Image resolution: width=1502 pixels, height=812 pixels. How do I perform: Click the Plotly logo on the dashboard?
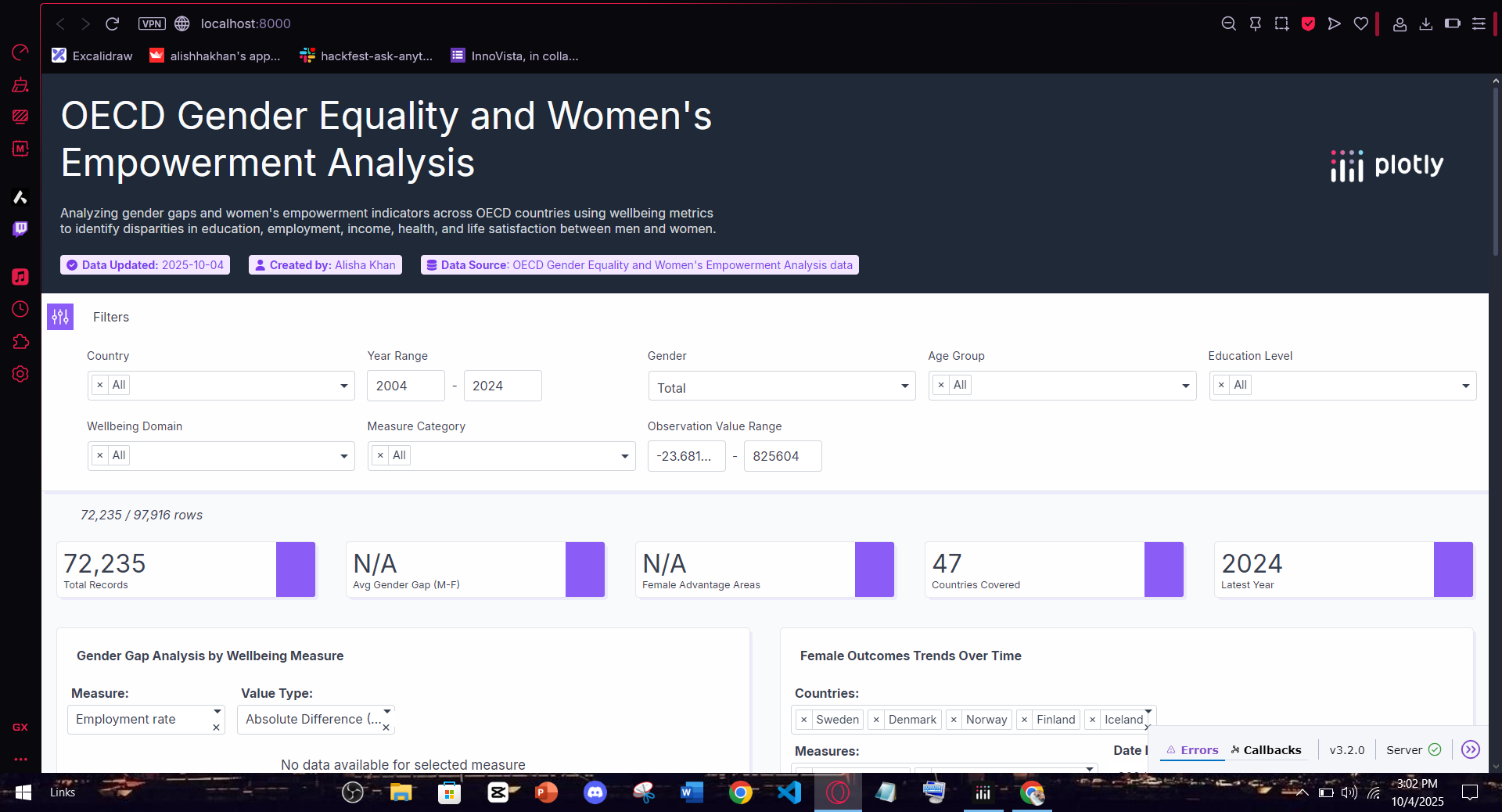pos(1385,165)
